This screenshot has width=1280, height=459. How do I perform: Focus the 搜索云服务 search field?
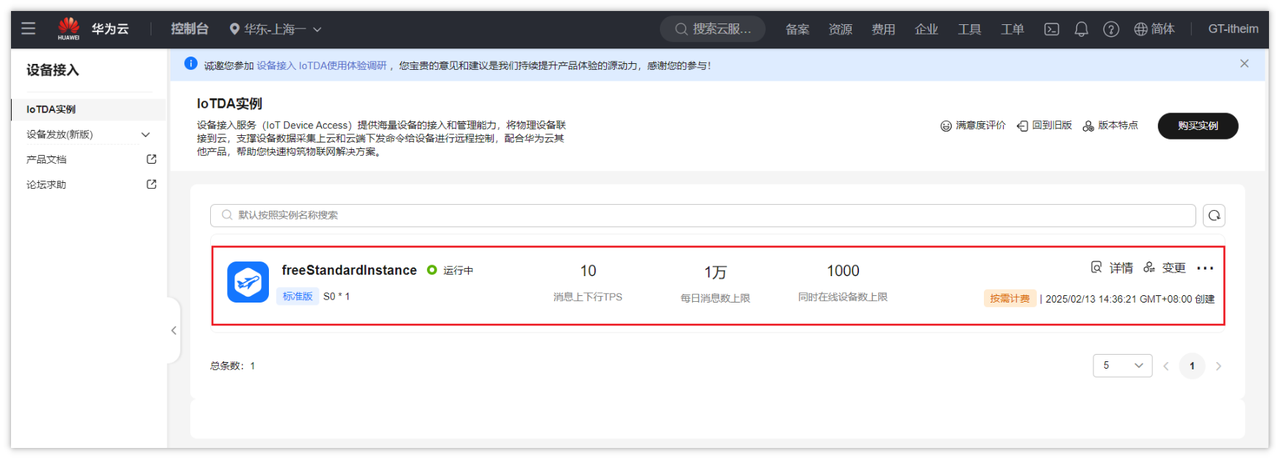point(712,29)
